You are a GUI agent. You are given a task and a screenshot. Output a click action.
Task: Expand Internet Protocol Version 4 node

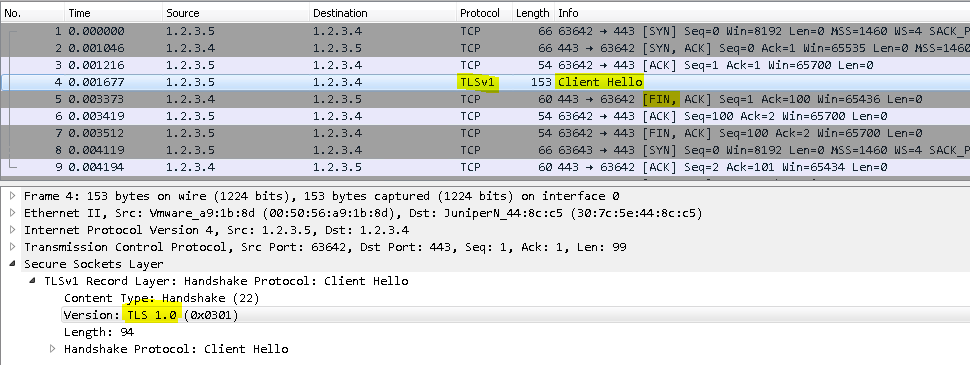13,230
